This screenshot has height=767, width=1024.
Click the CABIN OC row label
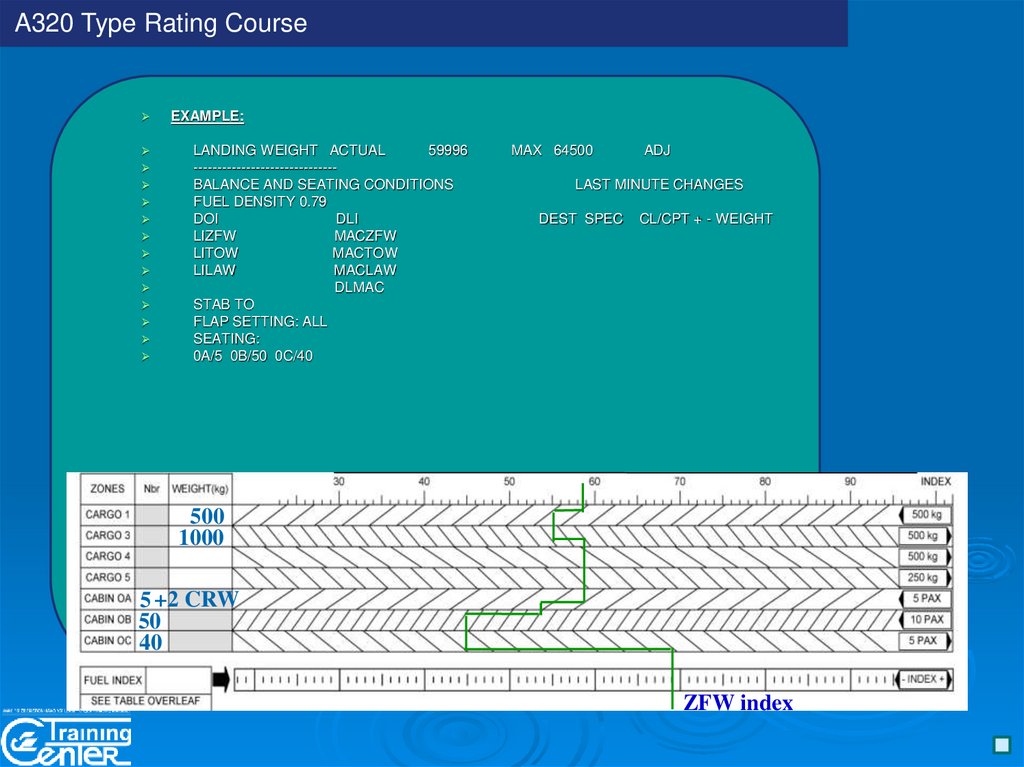pos(108,640)
